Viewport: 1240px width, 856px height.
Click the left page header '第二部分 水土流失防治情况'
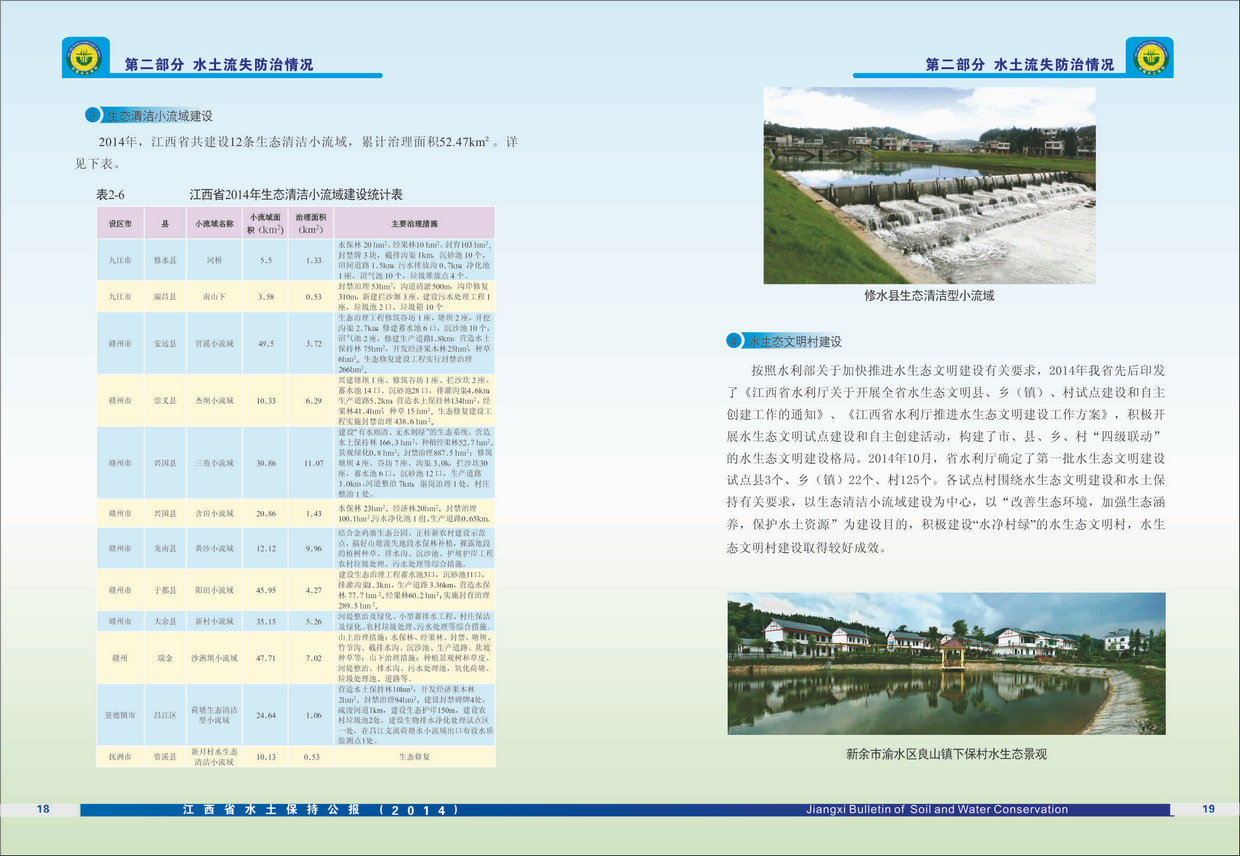pos(219,64)
